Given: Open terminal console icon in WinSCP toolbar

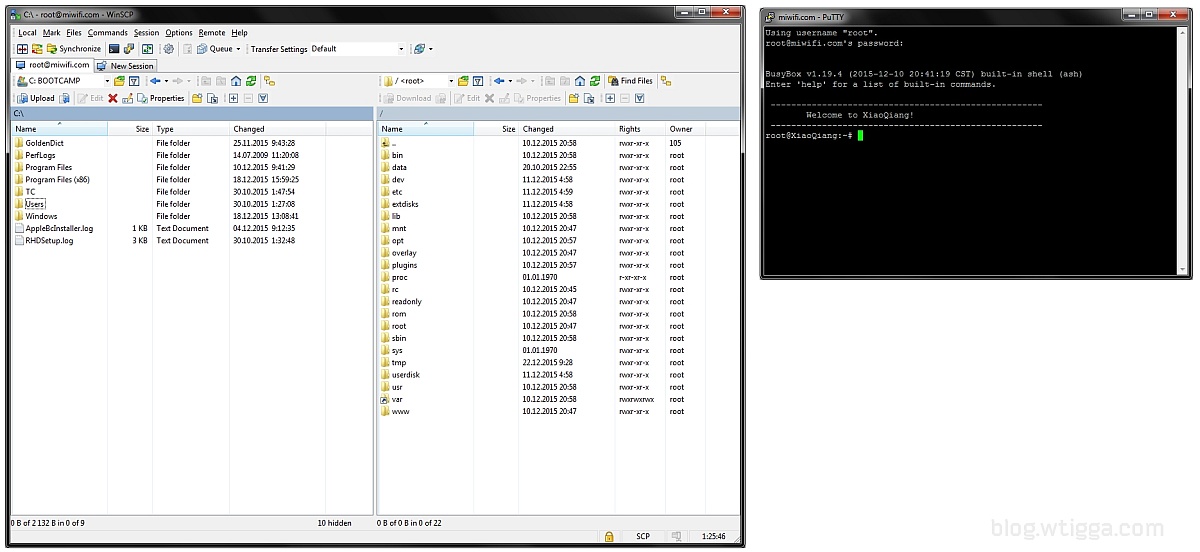Looking at the screenshot, I should (115, 49).
